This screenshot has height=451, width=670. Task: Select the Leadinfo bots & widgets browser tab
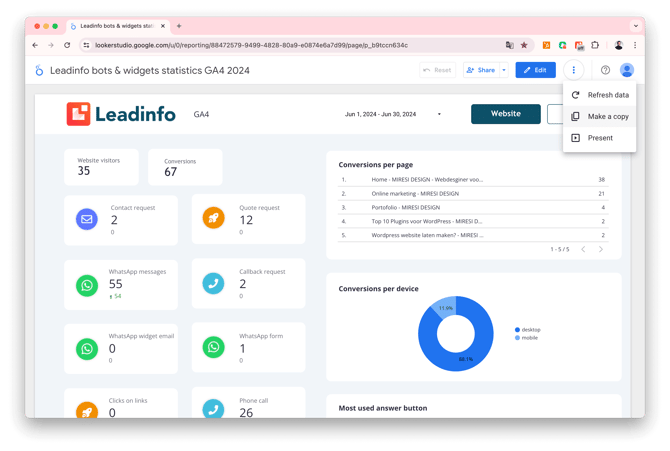(x=118, y=26)
